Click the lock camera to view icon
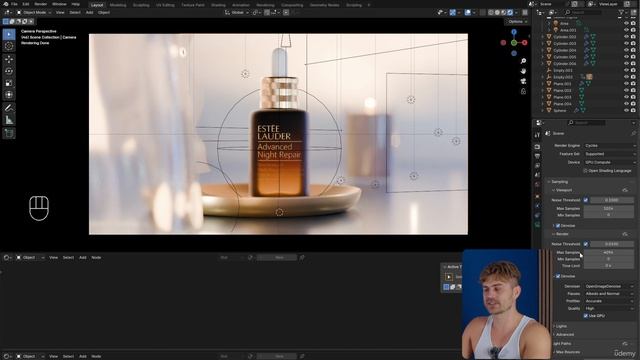Viewport: 640px width, 360px height. click(523, 91)
